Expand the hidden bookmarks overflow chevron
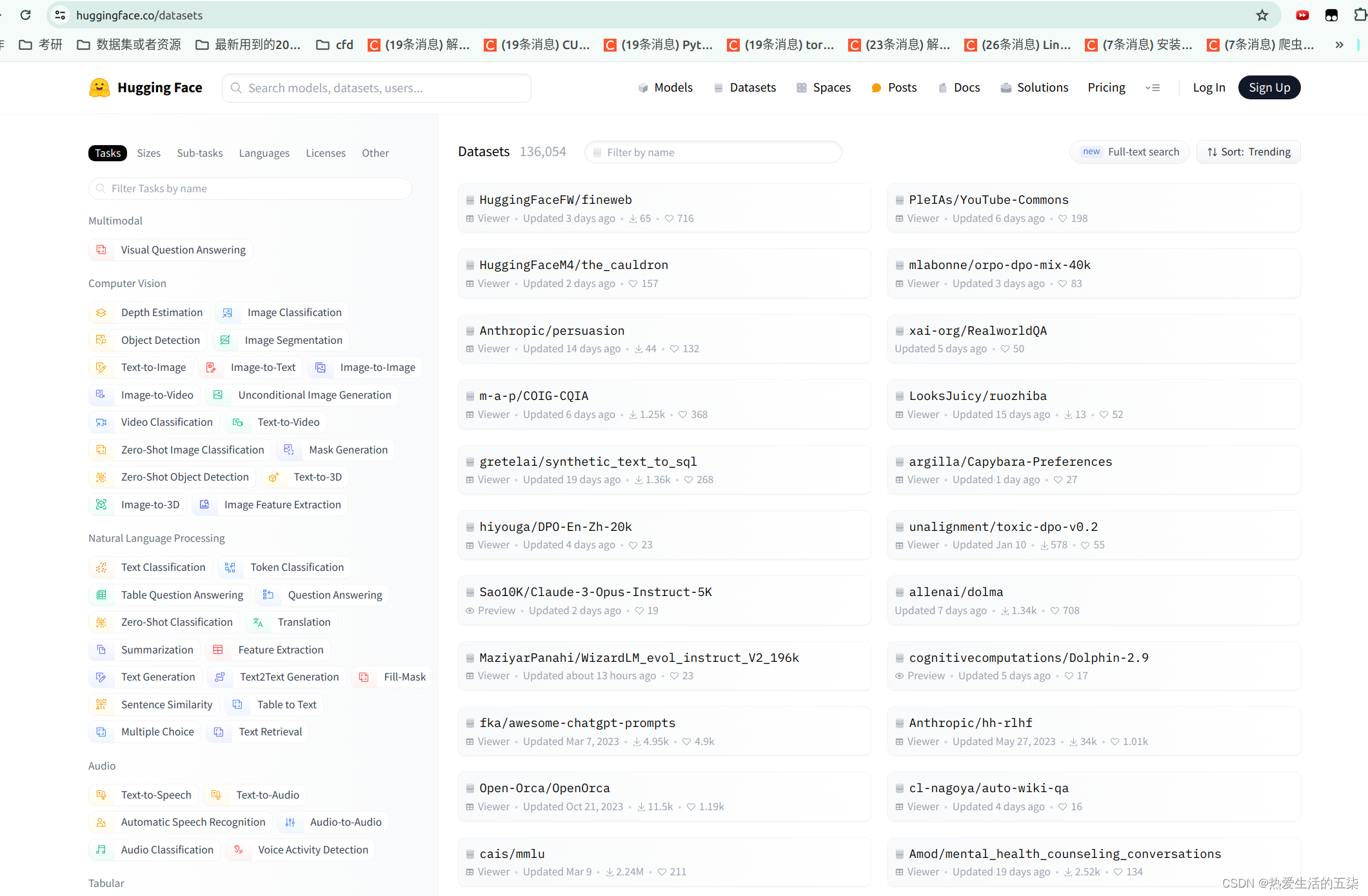The height and width of the screenshot is (896, 1368). pos(1339,45)
